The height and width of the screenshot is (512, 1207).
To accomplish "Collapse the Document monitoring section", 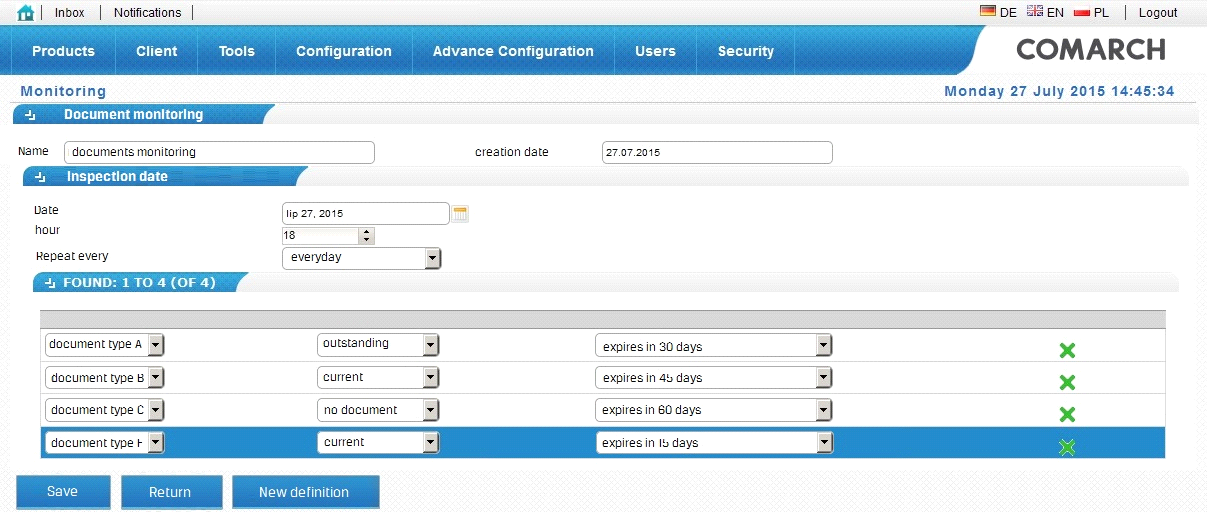I will coord(30,116).
